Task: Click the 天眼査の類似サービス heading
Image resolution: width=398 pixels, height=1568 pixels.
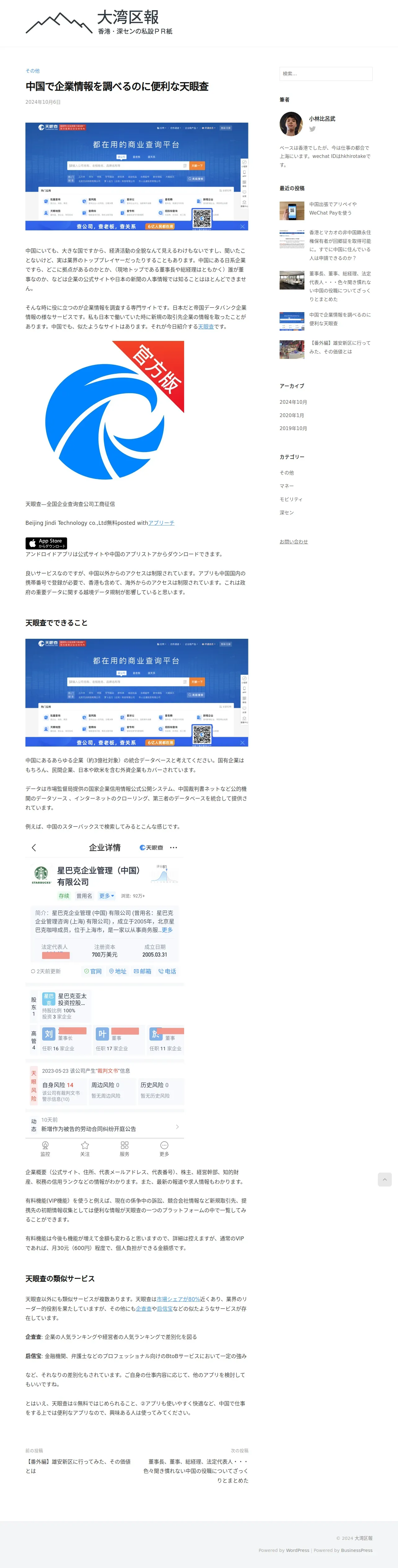Action: point(60,1279)
